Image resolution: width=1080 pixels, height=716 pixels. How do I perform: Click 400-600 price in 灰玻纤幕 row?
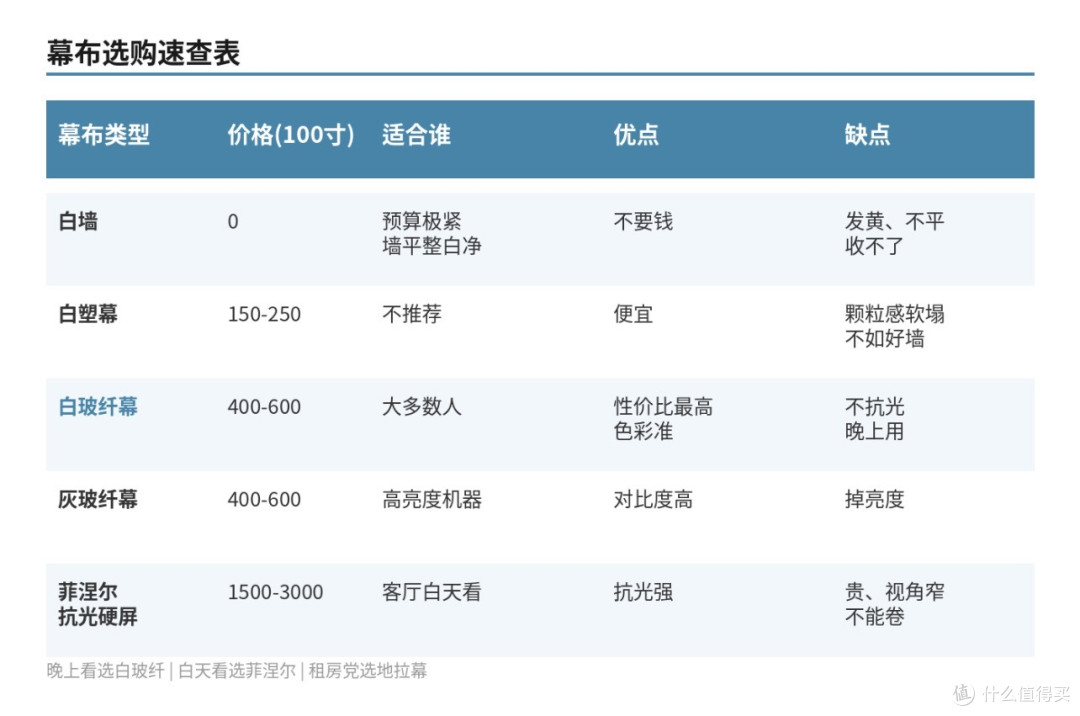[264, 499]
